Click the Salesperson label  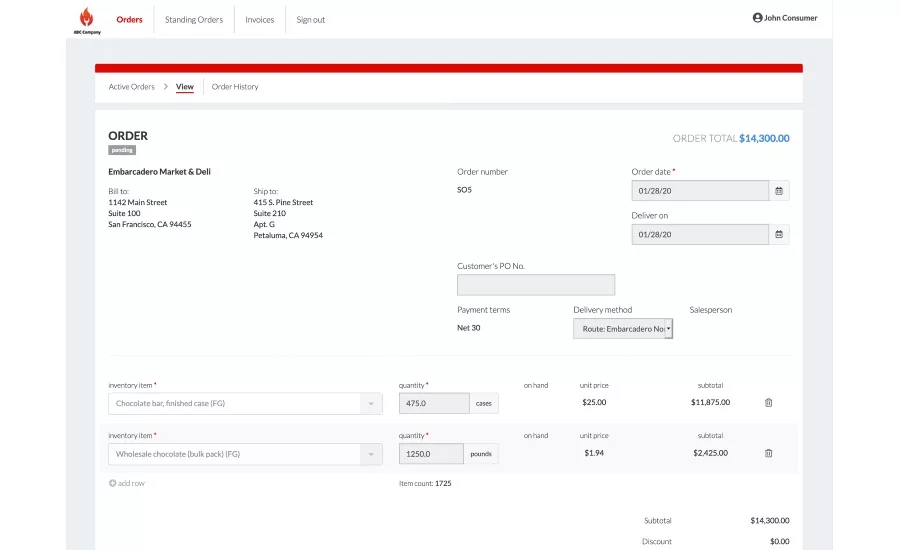(x=711, y=310)
